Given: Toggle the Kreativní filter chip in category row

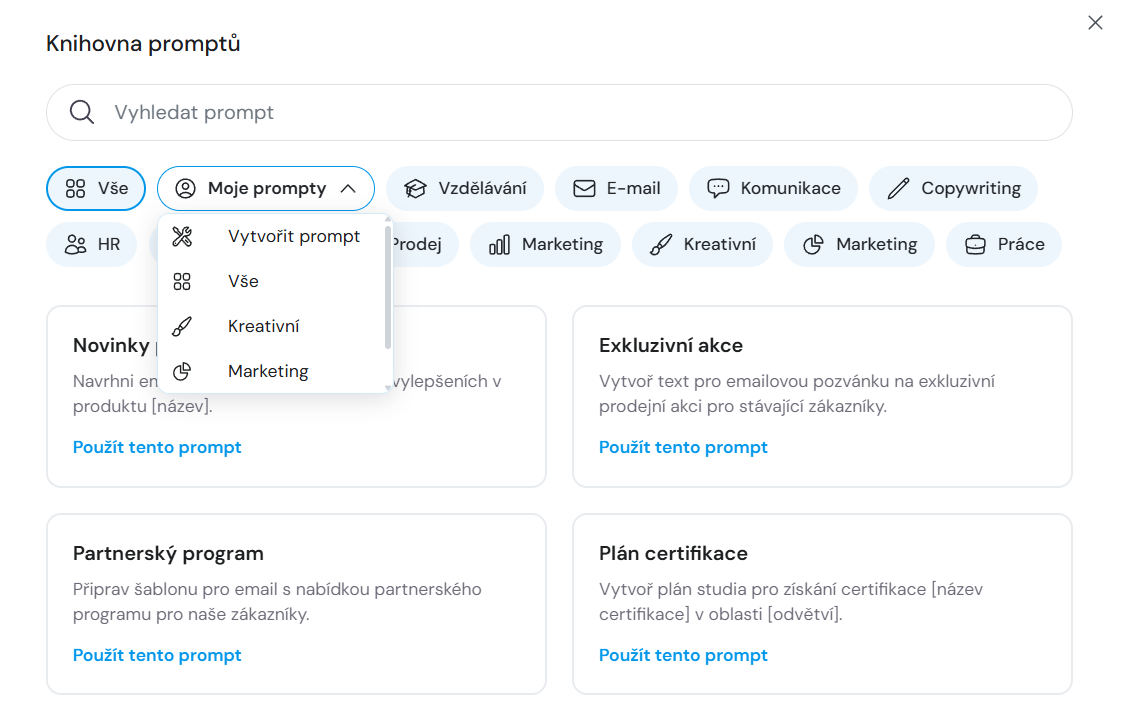Looking at the screenshot, I should (x=702, y=244).
